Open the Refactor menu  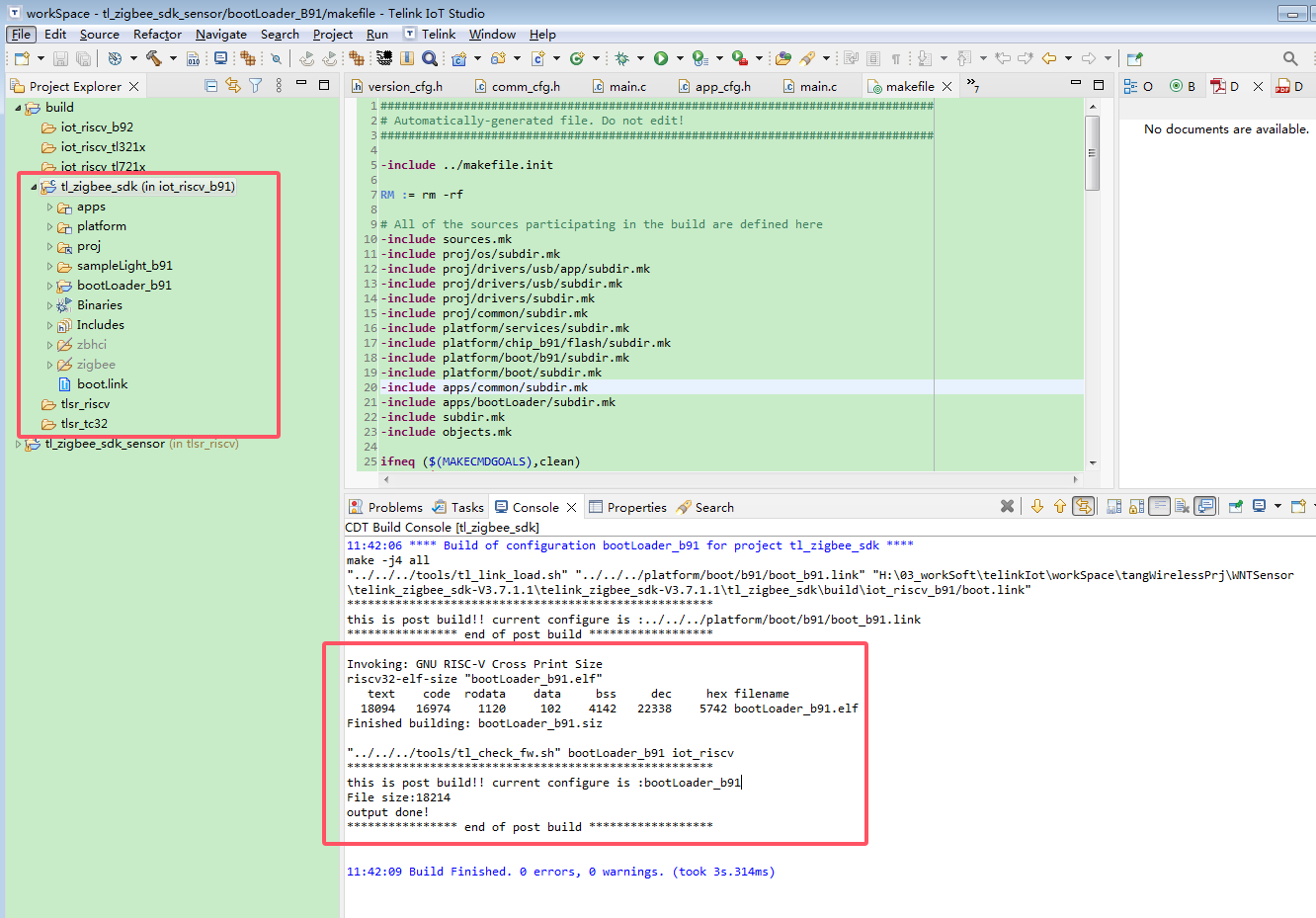[x=157, y=34]
